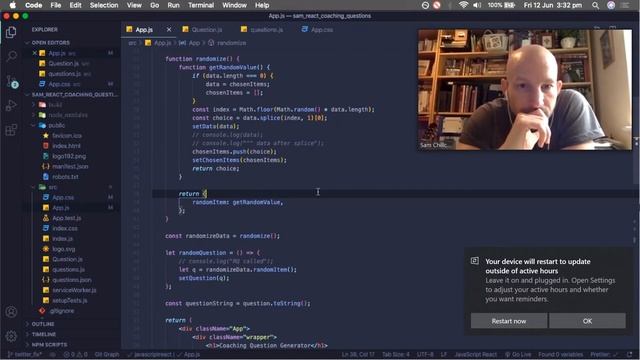Open the Manage gear icon
Image resolution: width=640 pixels, height=360 pixels.
tap(11, 336)
